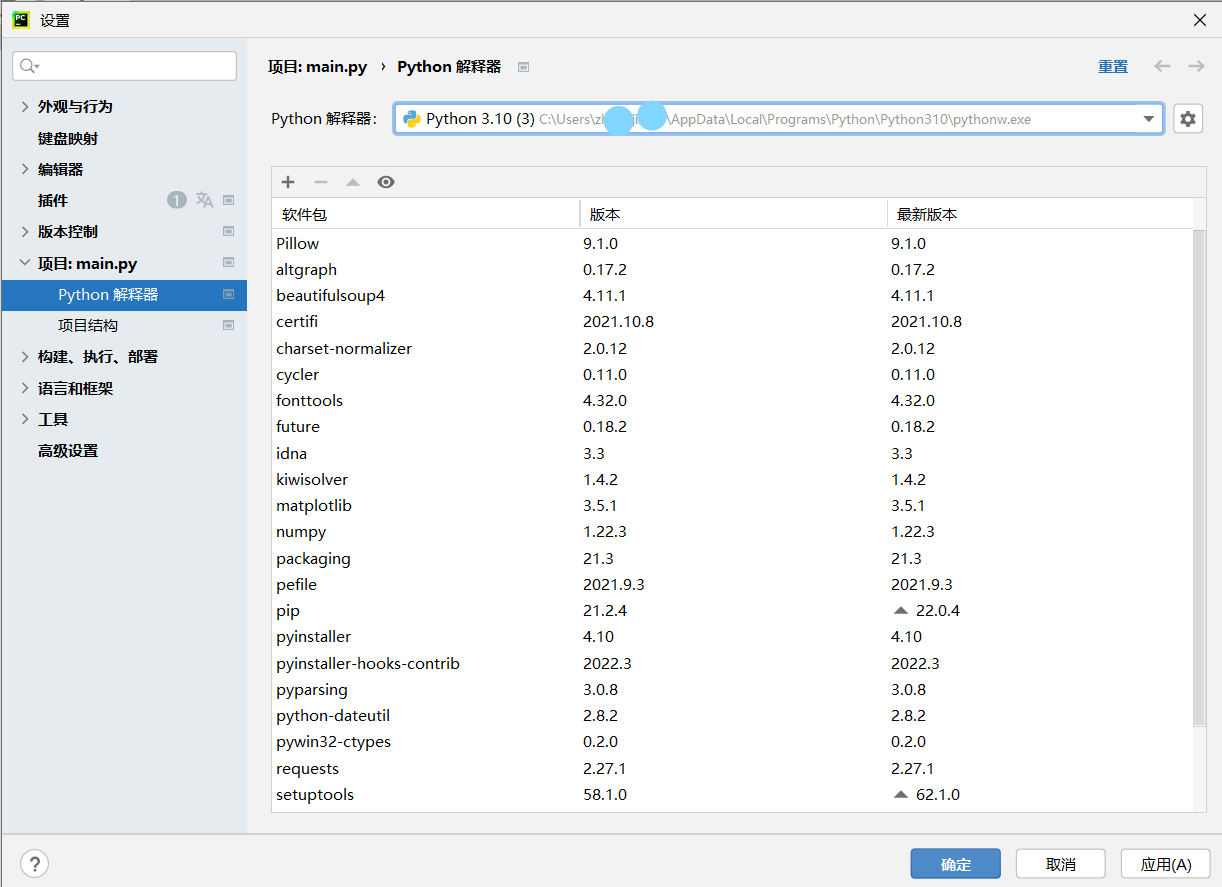Screen dimensions: 1222x887
Task: Select the pip package row
Action: [x=732, y=610]
